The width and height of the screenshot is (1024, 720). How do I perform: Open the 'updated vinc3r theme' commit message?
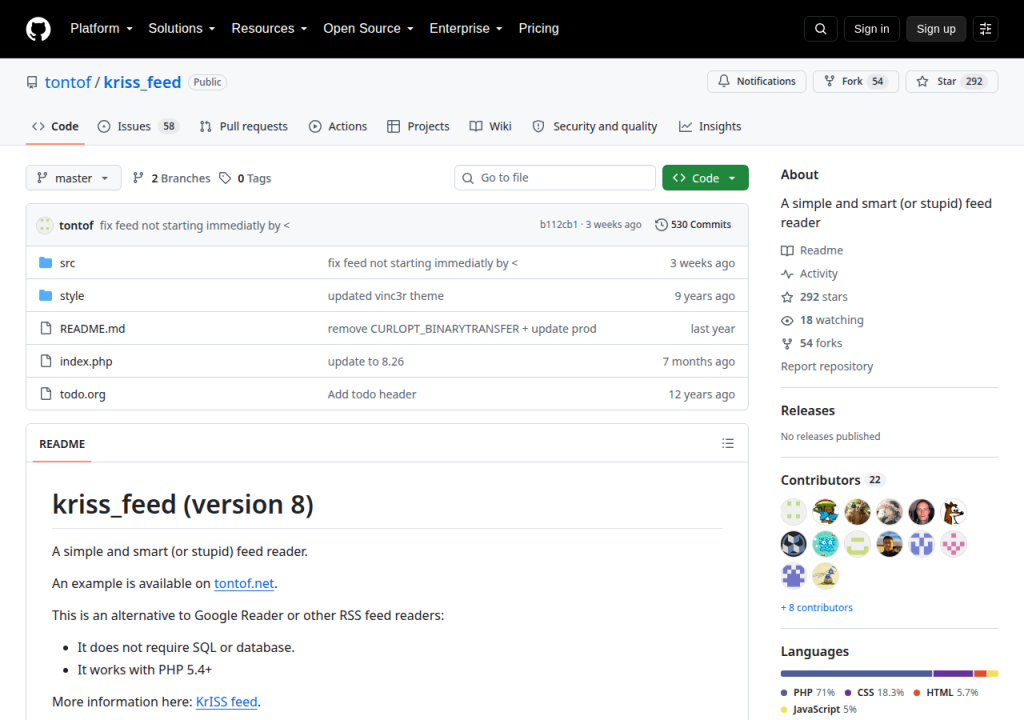click(x=385, y=296)
